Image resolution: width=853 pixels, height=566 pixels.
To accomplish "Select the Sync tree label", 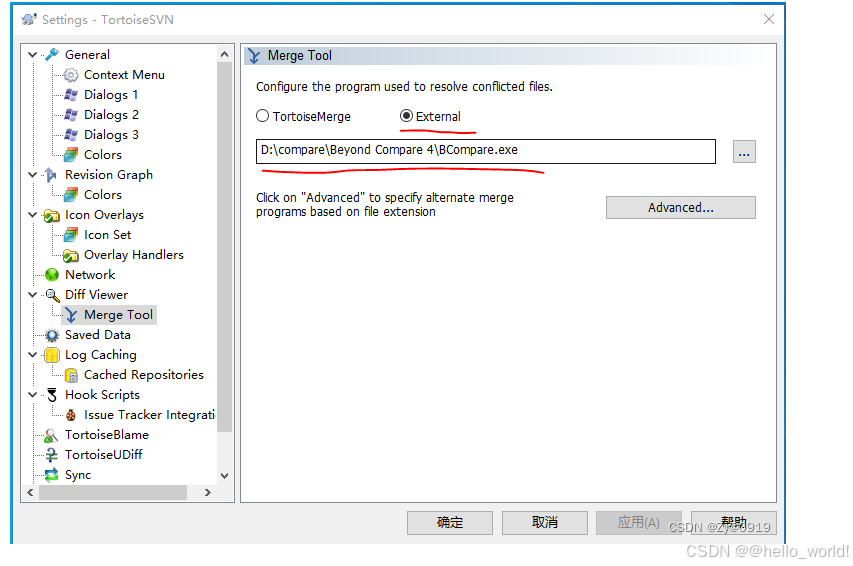I will click(x=78, y=475).
